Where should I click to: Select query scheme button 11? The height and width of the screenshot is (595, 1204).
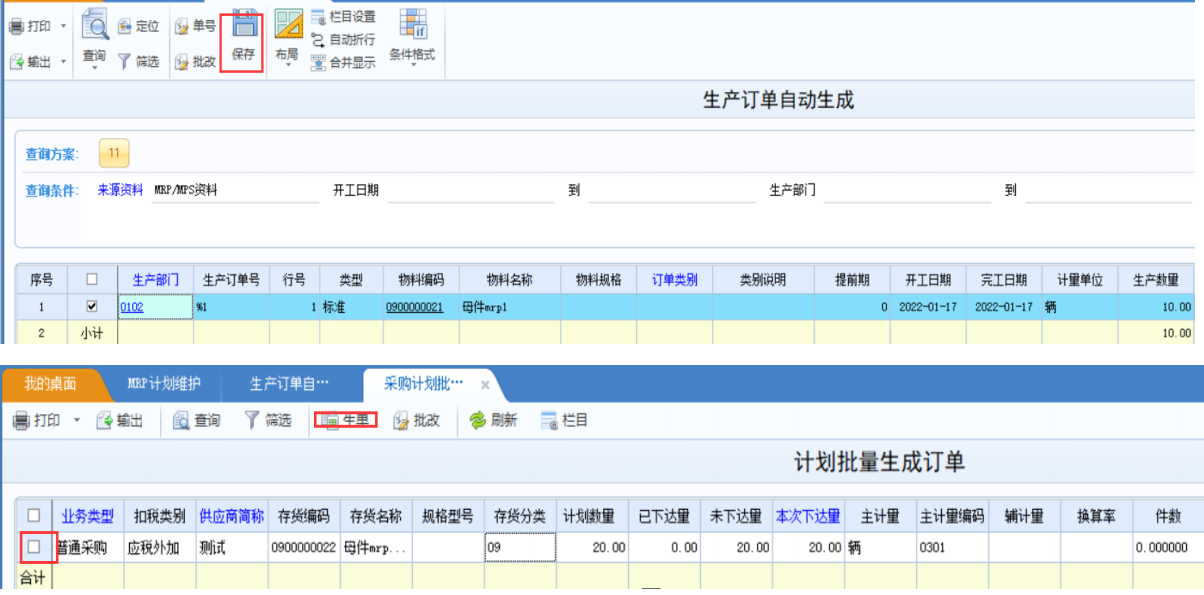coord(114,153)
